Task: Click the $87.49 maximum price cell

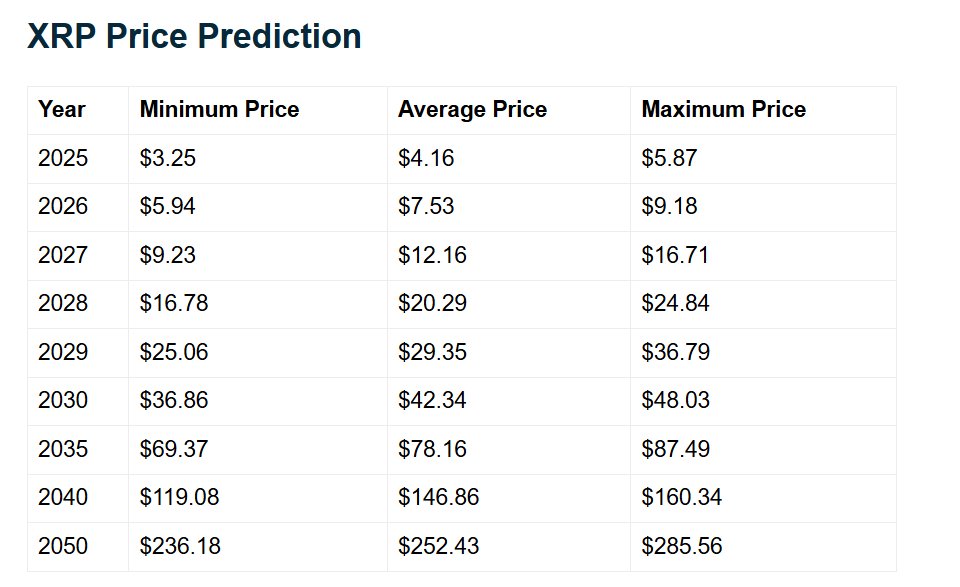Action: pyautogui.click(x=675, y=449)
